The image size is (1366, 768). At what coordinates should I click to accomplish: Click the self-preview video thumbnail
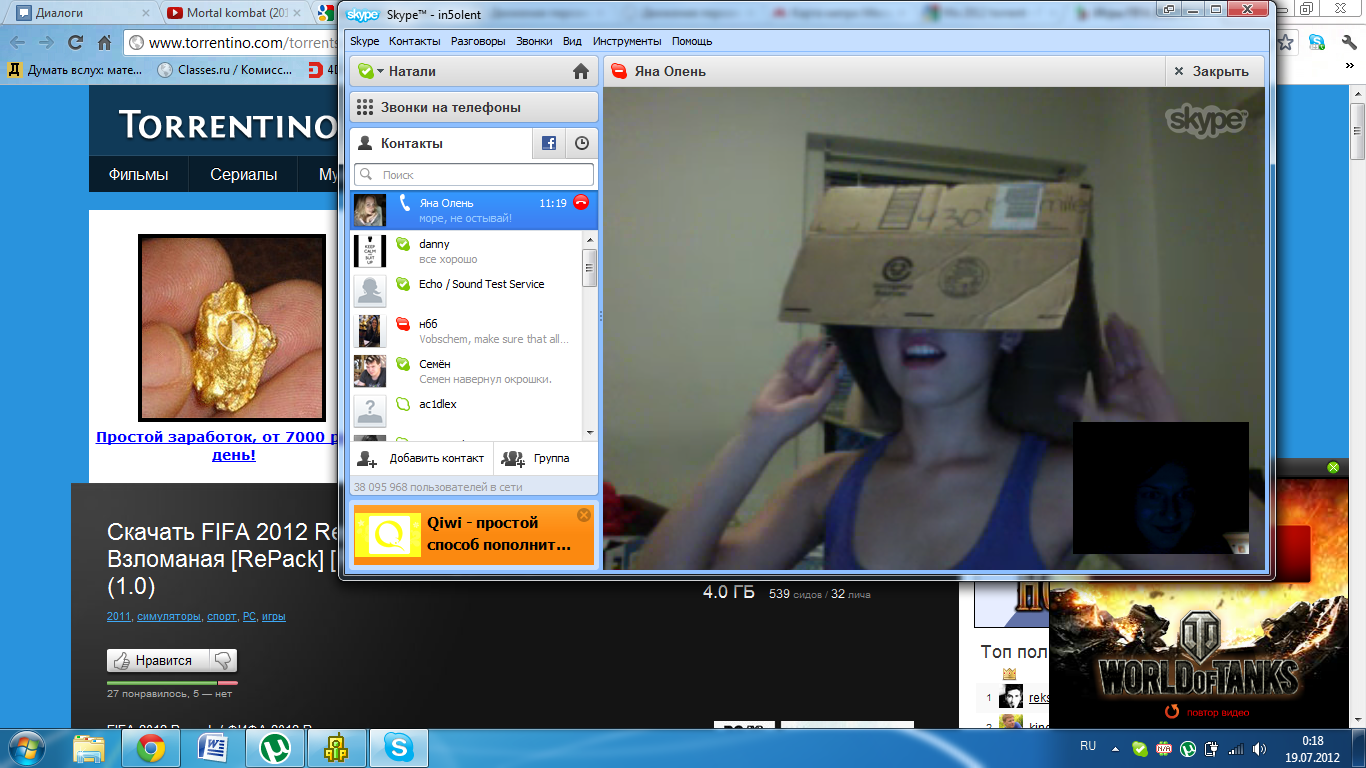click(x=1161, y=487)
